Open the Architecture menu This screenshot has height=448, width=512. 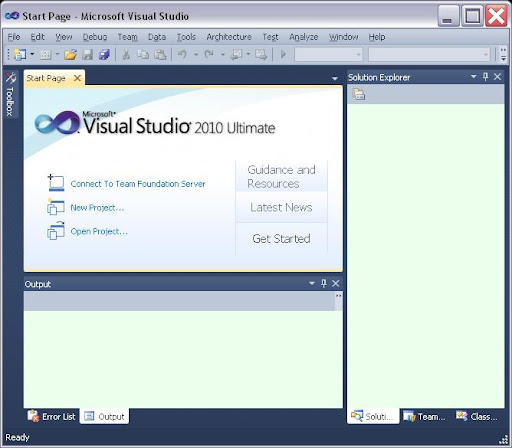coord(229,37)
